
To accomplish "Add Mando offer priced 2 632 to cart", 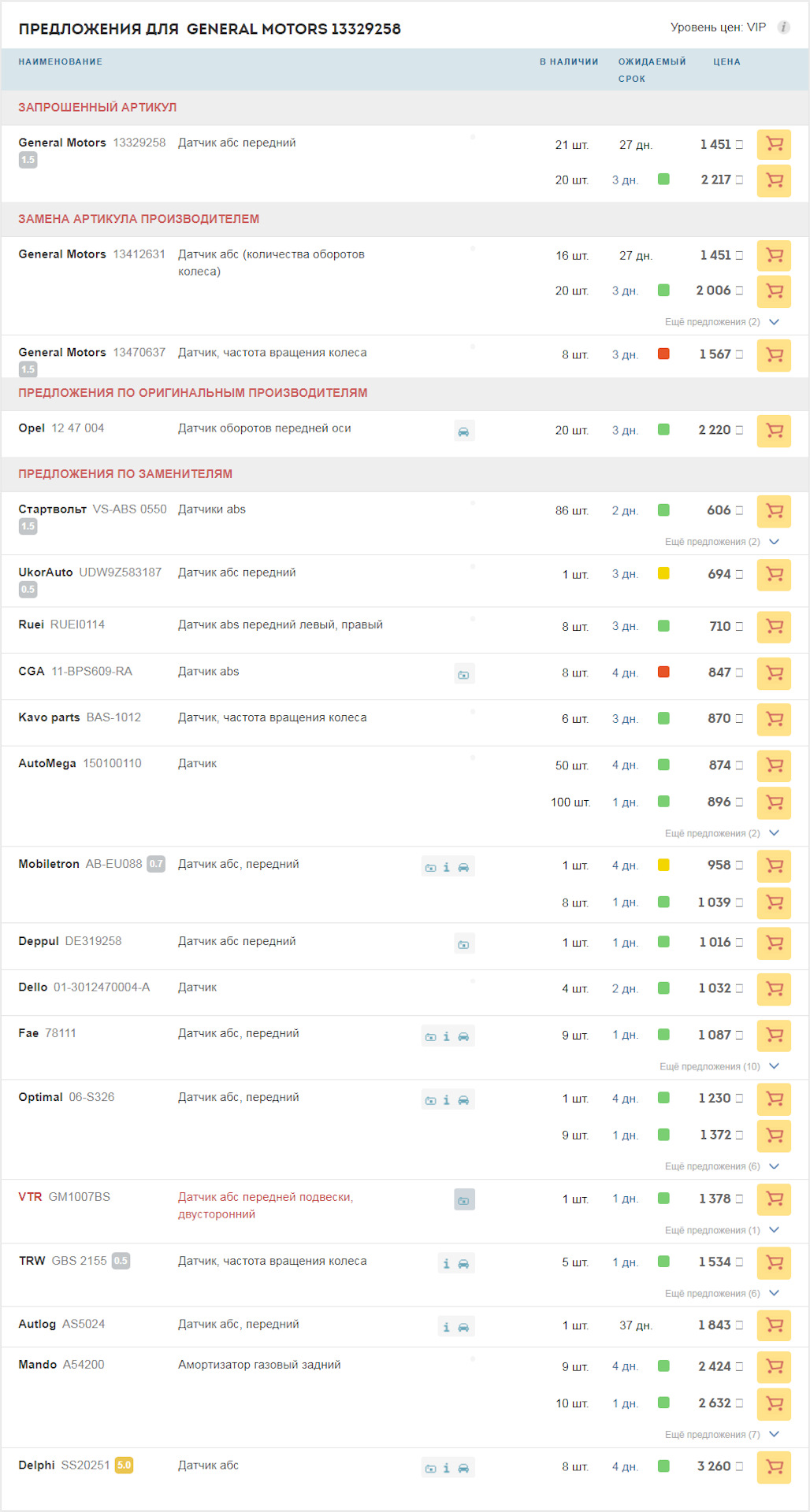I will coord(774,1404).
